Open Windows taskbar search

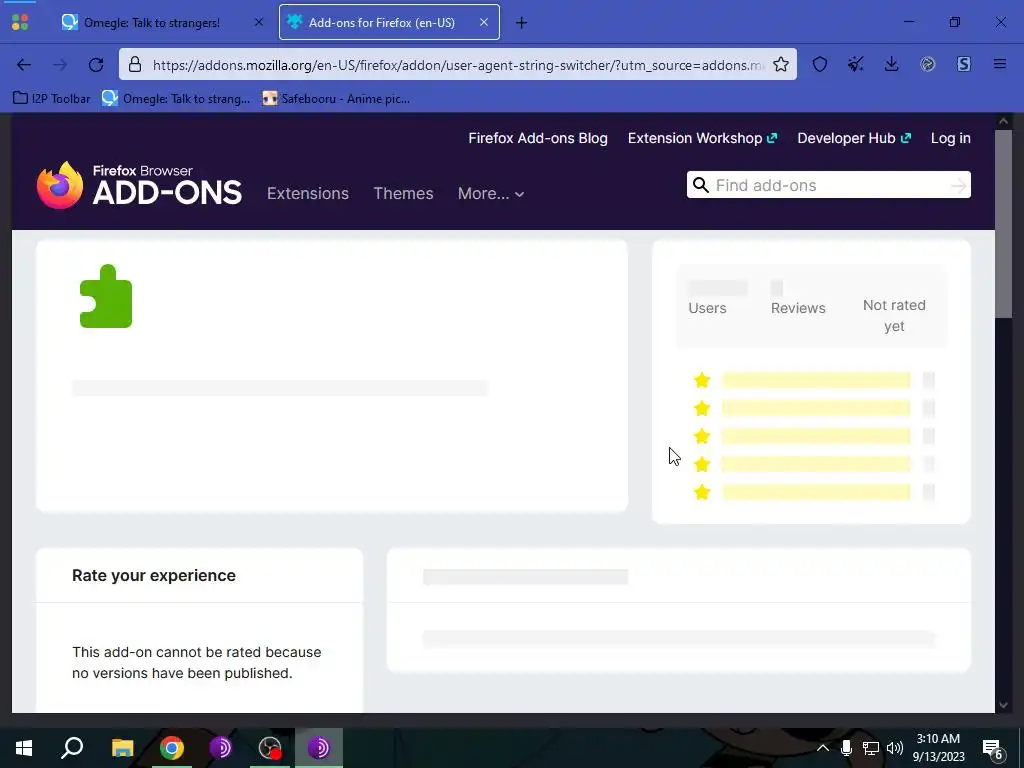point(72,748)
